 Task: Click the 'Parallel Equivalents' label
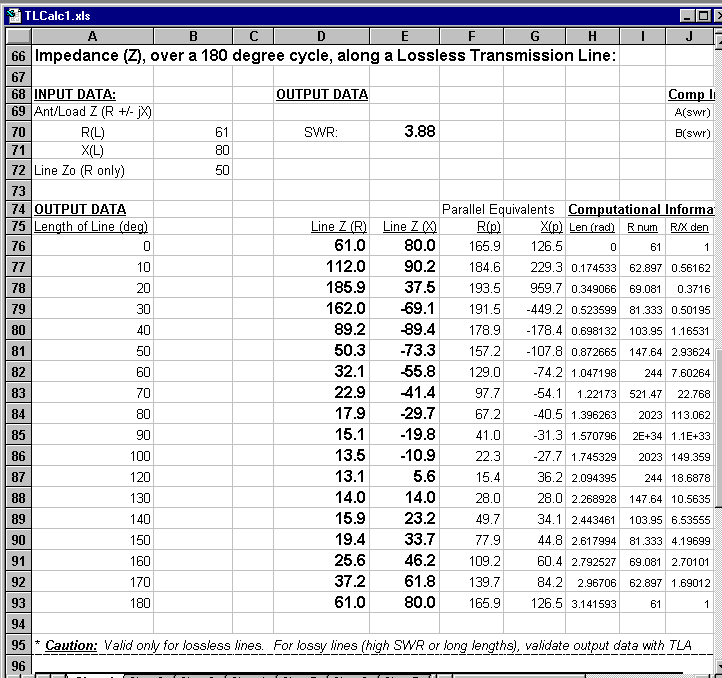click(x=498, y=210)
